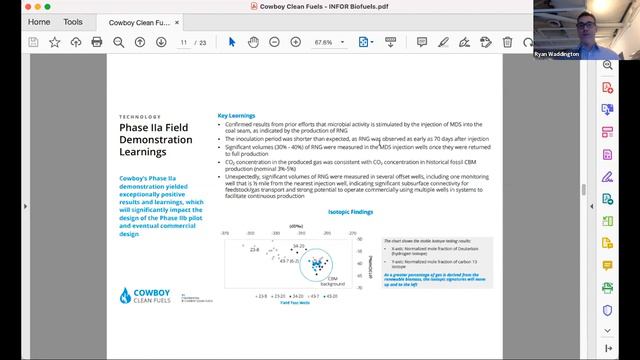Click the Isotopic Findings chart title
Image resolution: width=640 pixels, height=360 pixels.
click(351, 212)
